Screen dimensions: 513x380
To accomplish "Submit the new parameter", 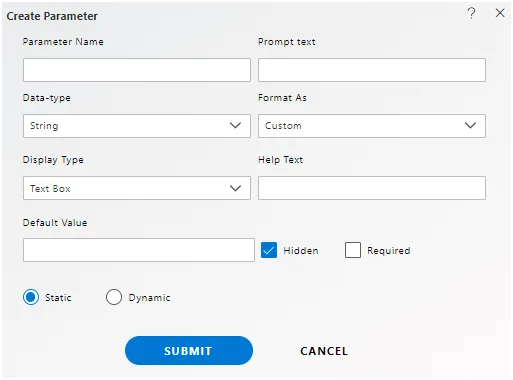I will coord(189,351).
